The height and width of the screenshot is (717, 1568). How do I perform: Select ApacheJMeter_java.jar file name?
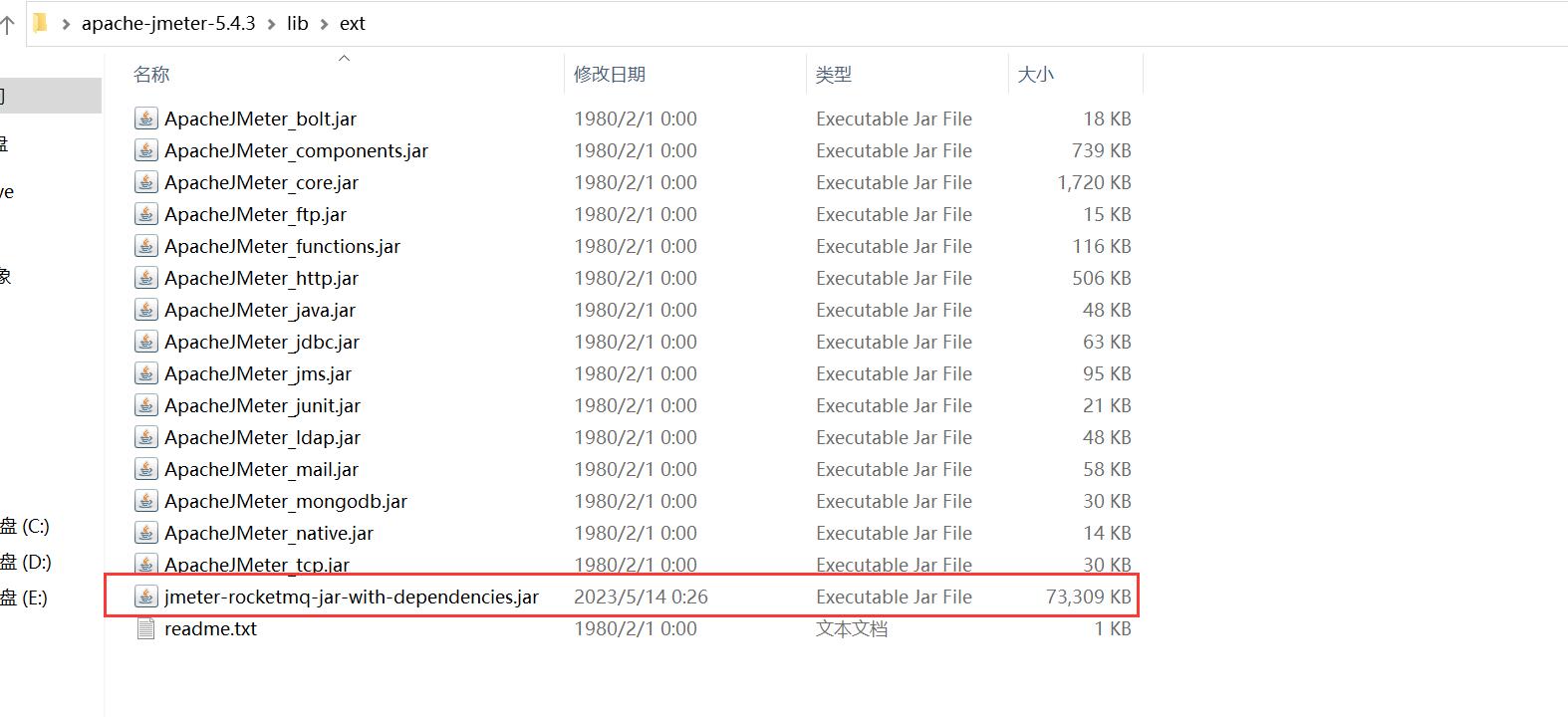pyautogui.click(x=260, y=310)
